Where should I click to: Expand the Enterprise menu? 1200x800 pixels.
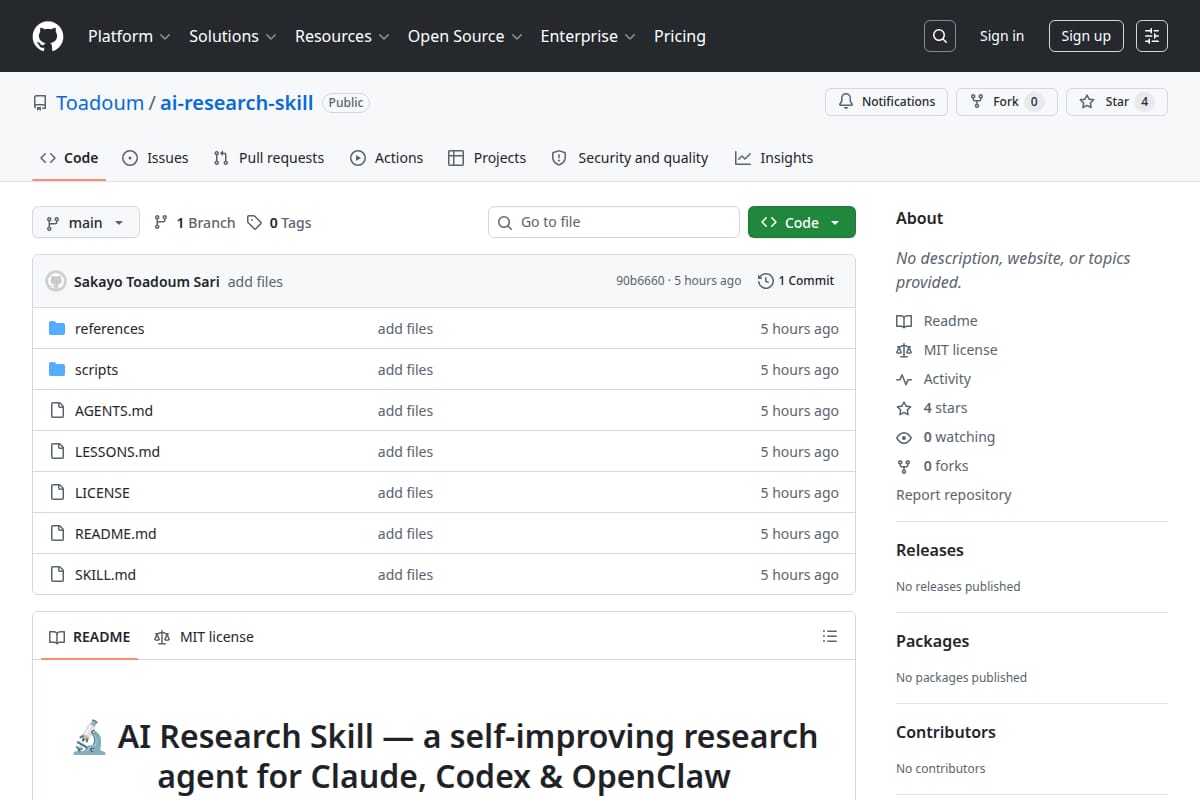[x=588, y=36]
